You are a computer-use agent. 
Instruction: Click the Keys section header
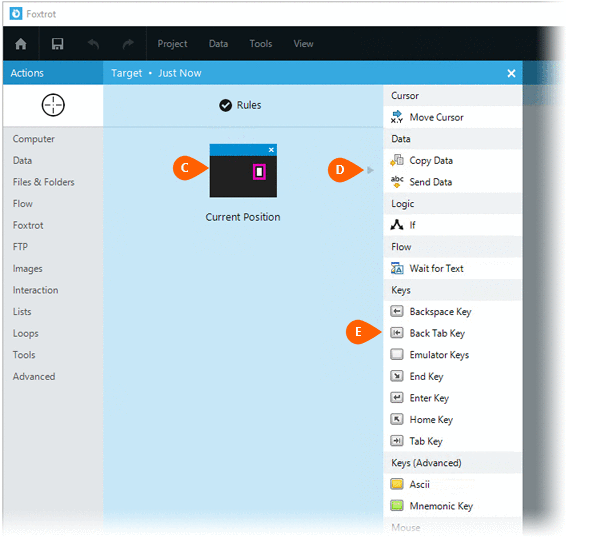[x=453, y=290]
